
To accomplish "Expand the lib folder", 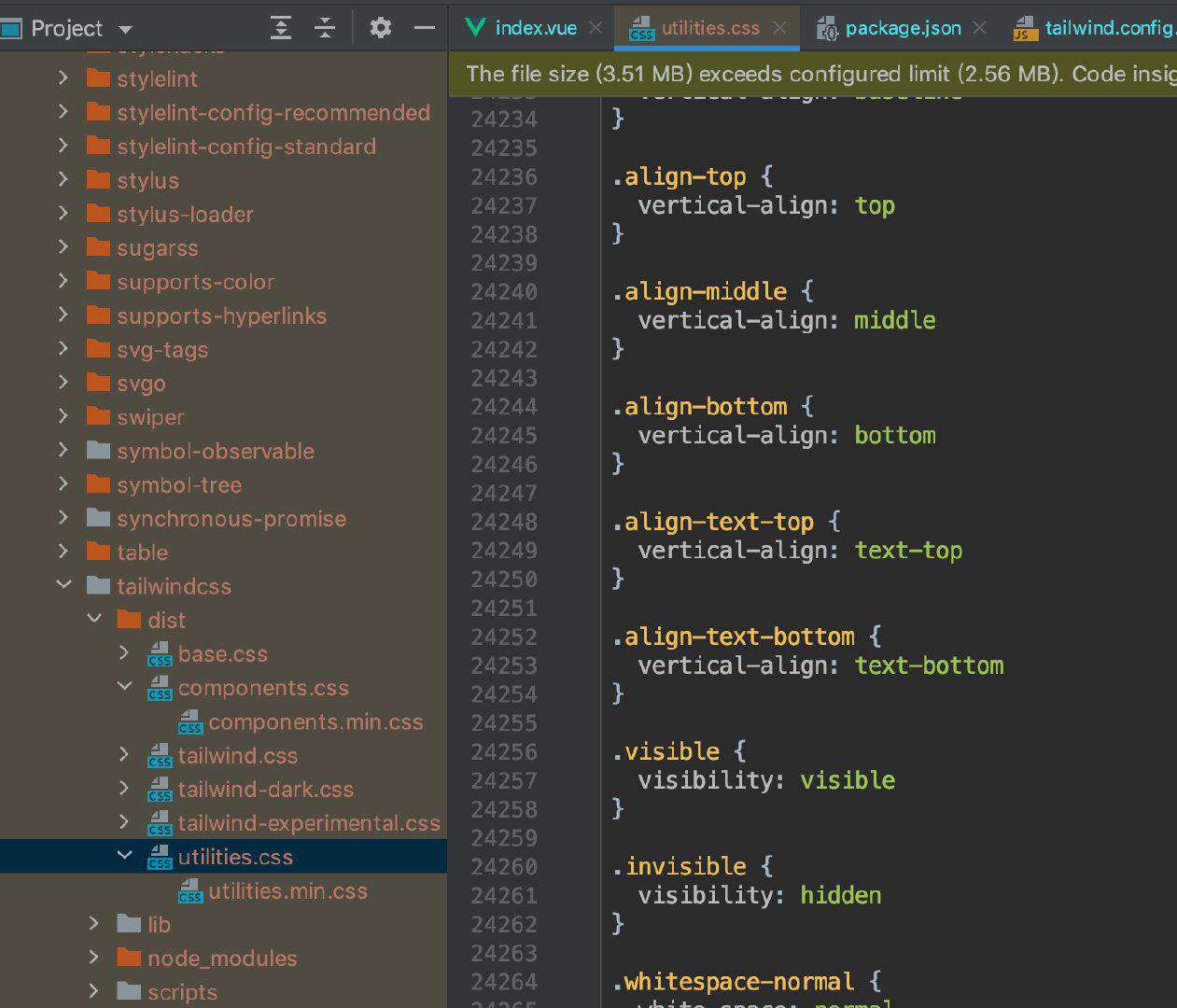I will (94, 924).
